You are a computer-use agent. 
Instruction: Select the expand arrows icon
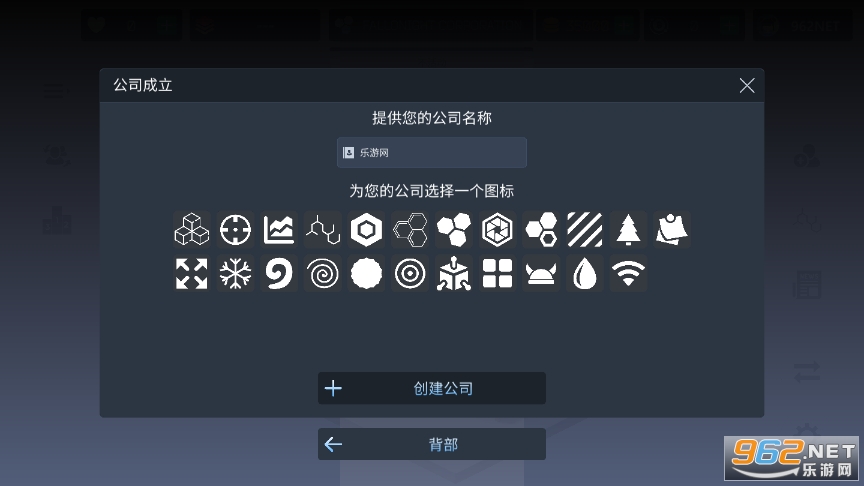tap(192, 273)
